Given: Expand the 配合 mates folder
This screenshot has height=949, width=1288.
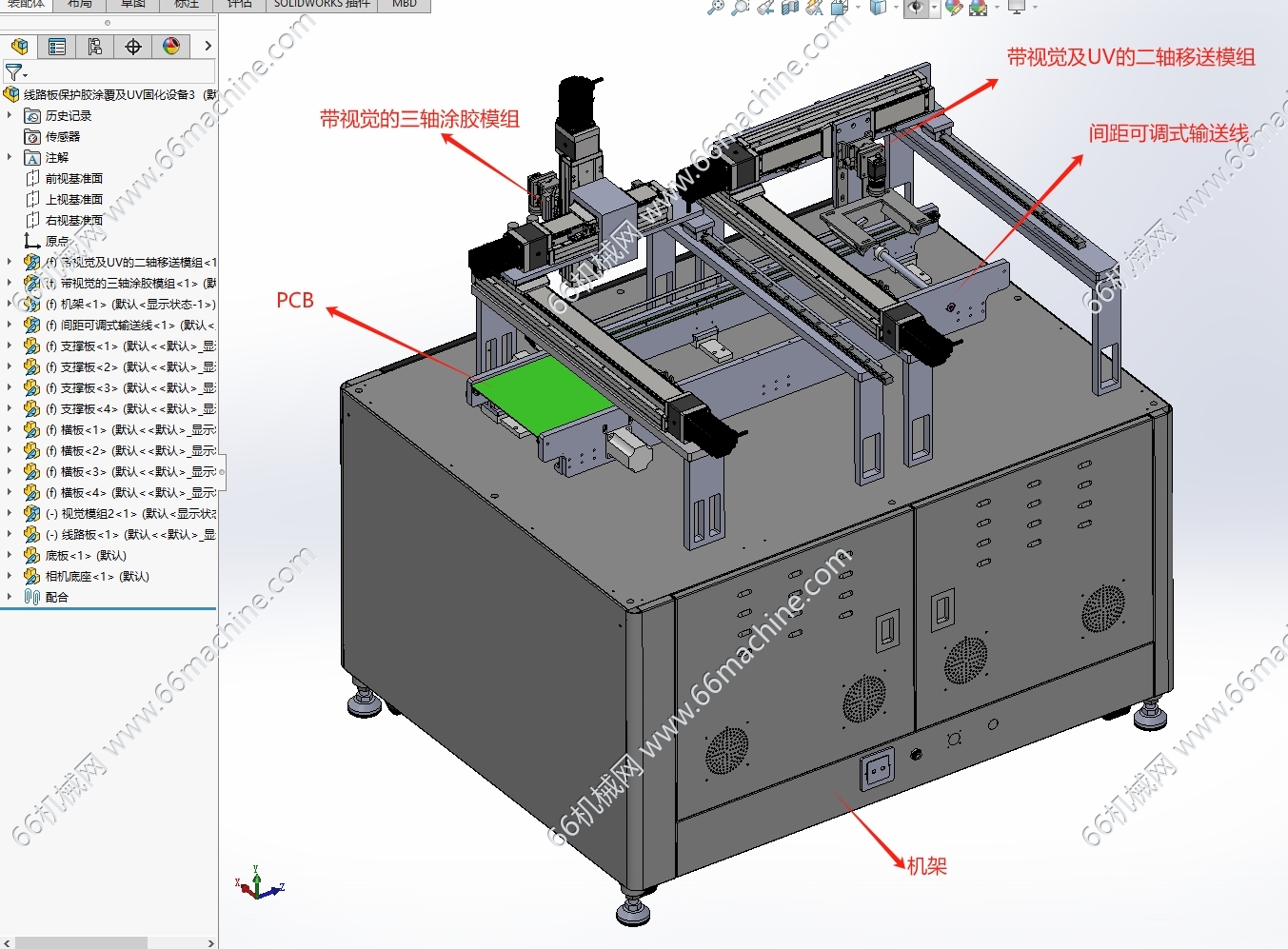Looking at the screenshot, I should coord(10,598).
